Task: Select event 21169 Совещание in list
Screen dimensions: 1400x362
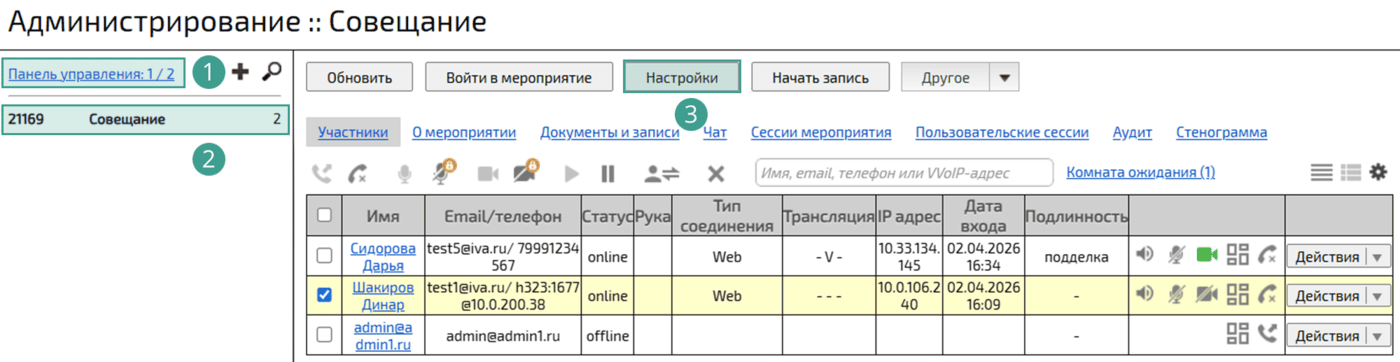Action: (x=145, y=119)
